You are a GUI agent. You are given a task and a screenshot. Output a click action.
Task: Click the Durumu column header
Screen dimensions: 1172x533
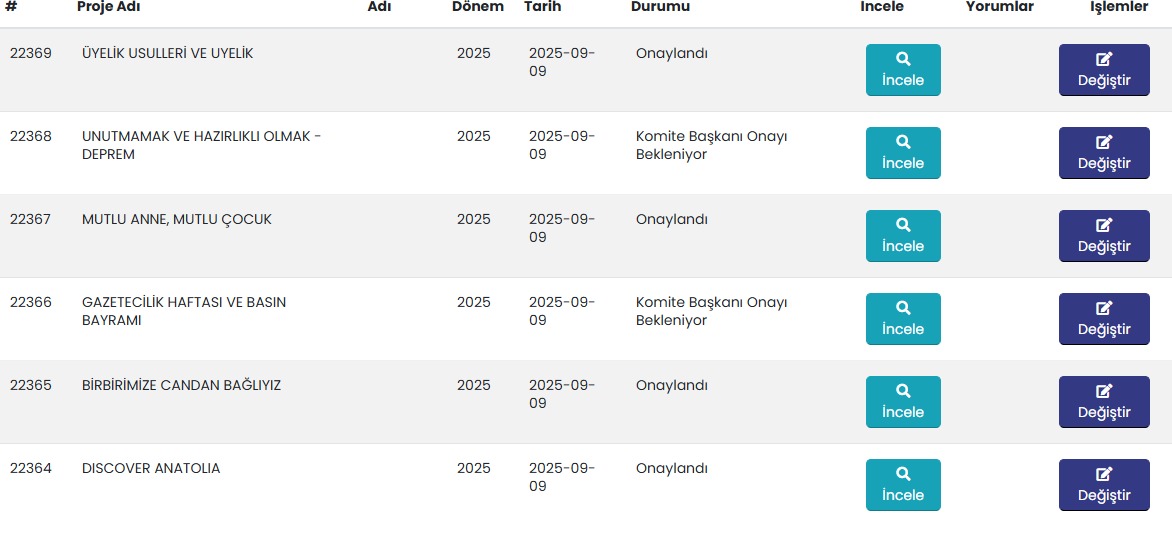660,7
